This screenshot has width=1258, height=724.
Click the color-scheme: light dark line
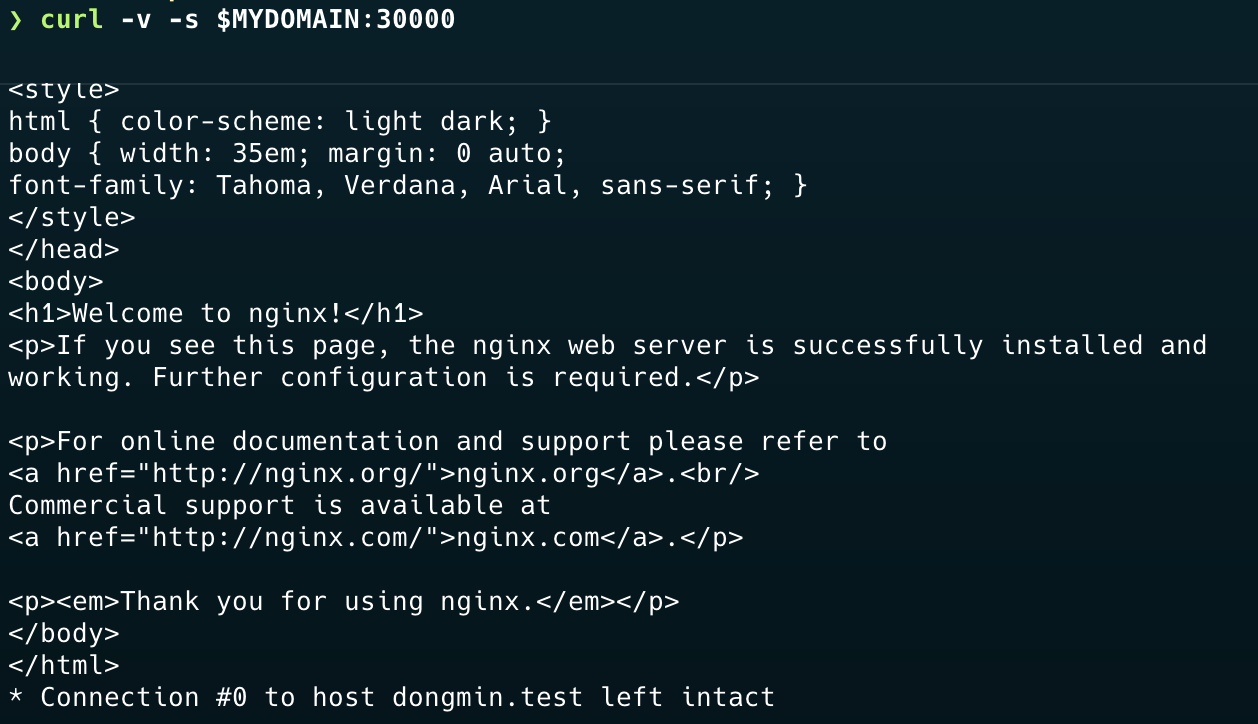point(280,121)
